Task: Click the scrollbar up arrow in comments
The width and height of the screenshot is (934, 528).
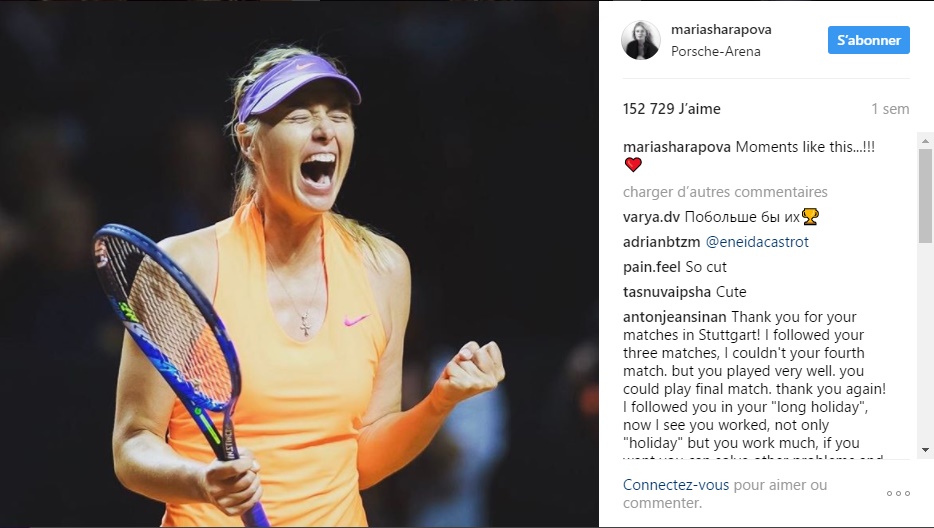Action: (925, 141)
